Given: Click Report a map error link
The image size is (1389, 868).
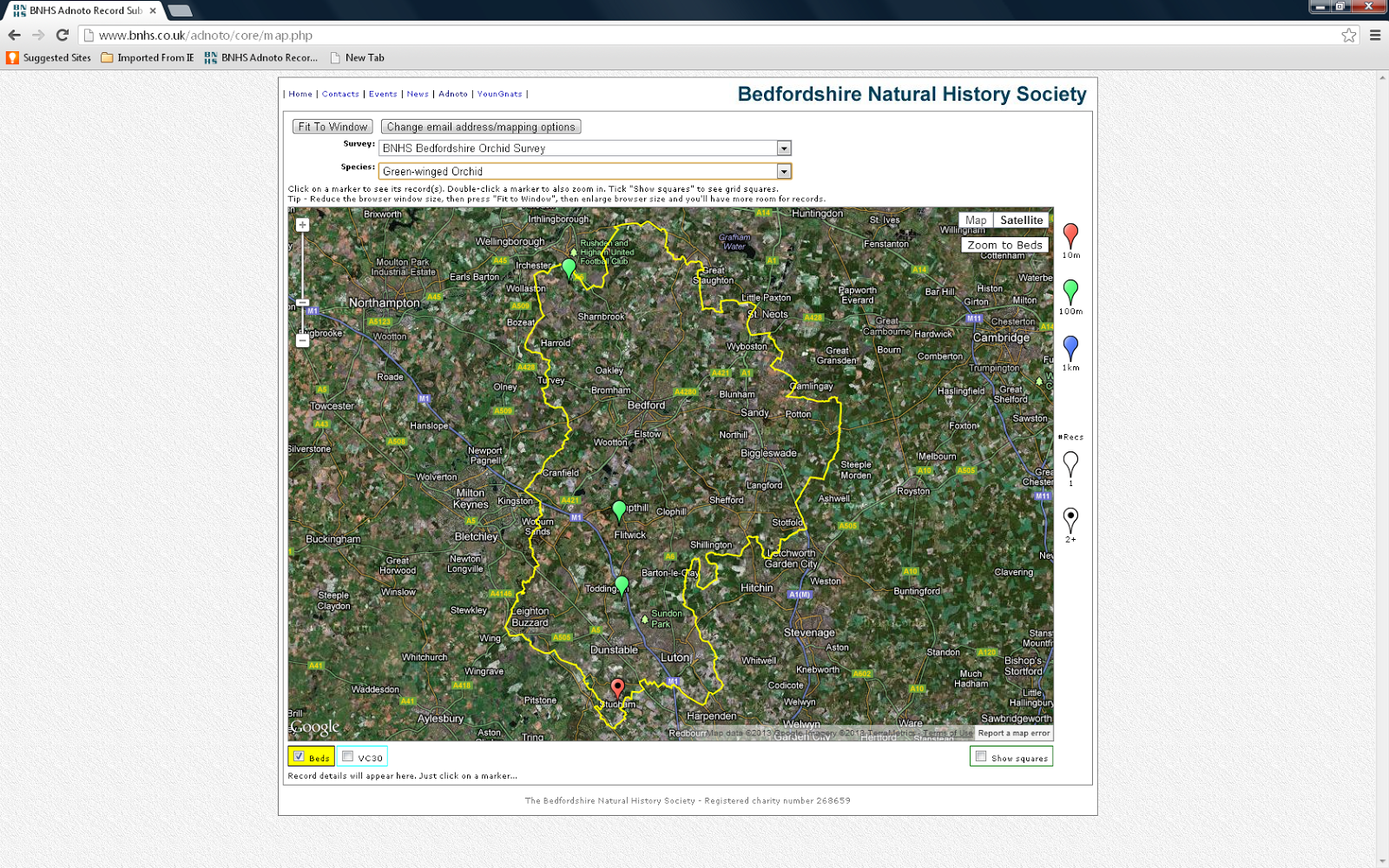Looking at the screenshot, I should pos(1013,733).
